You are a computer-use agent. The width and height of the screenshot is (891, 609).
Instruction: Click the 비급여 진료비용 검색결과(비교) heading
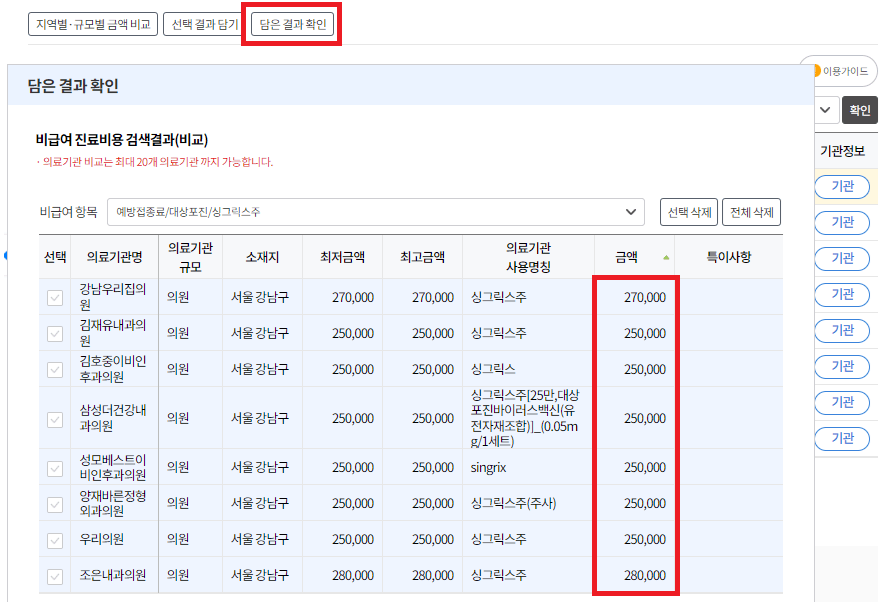122,140
